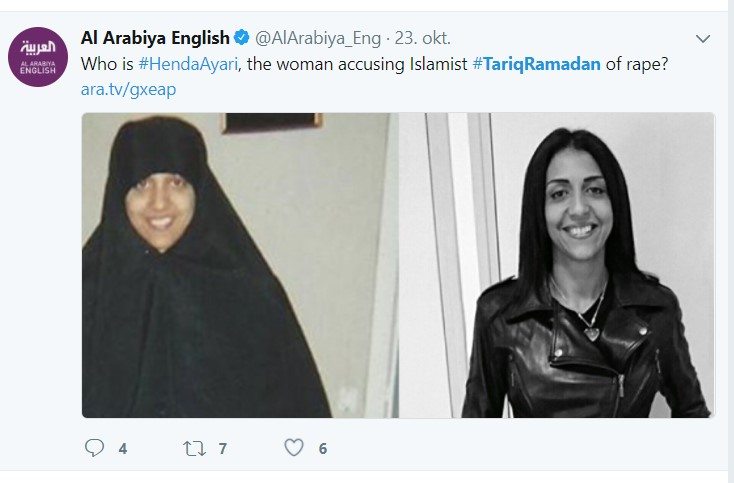Viewport: 734px width, 483px height.
Task: Expand the tweet options chevron menu
Action: click(703, 38)
